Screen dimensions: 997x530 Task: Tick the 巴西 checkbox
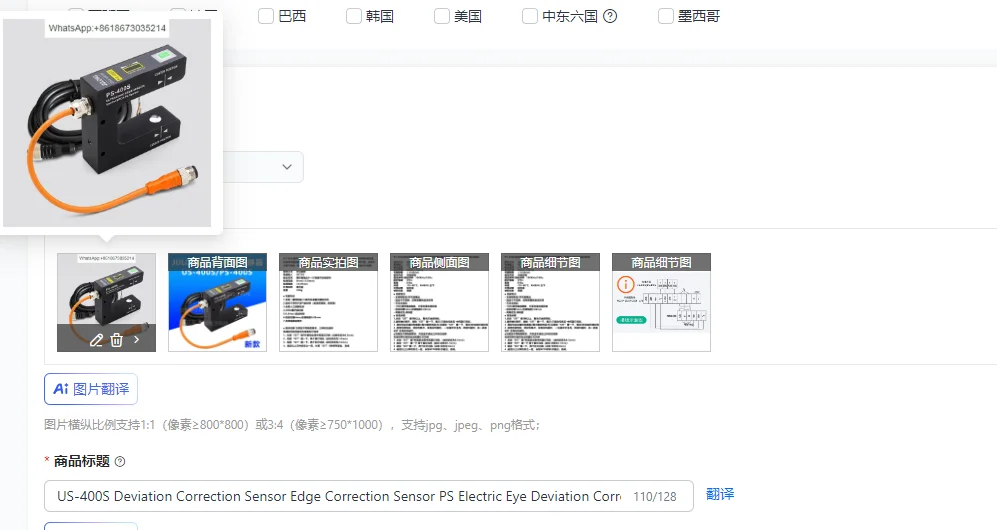point(266,16)
